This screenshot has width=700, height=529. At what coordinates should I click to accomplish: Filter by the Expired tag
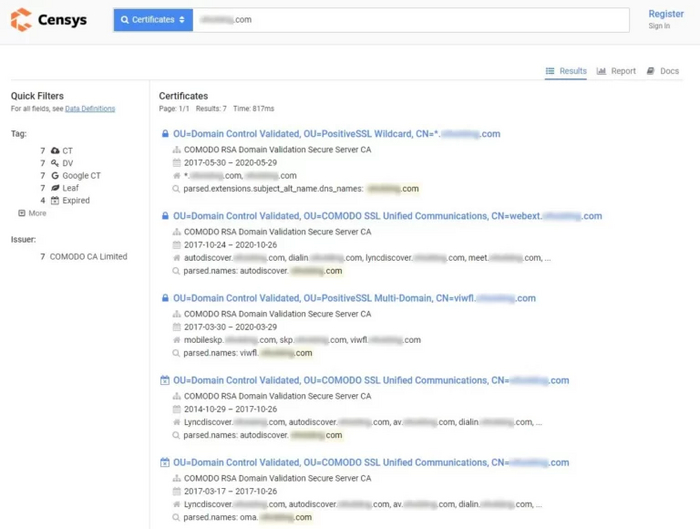click(75, 200)
